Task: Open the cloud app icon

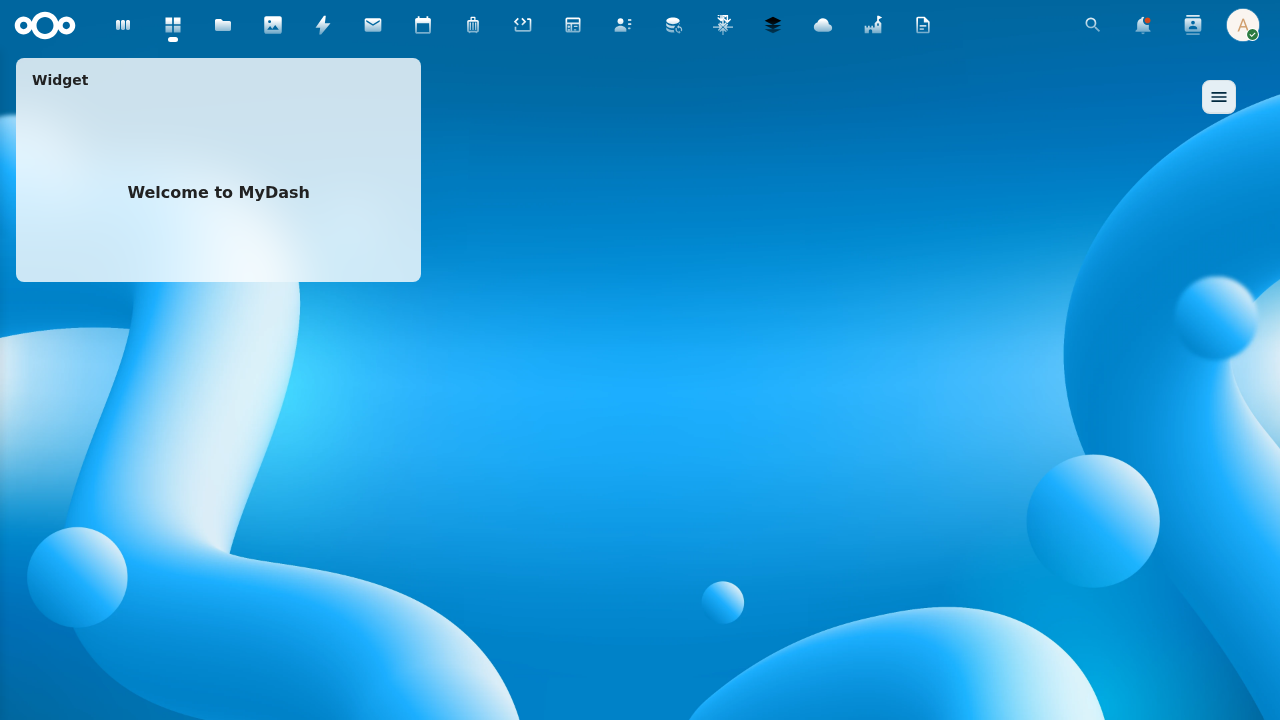Action: (823, 25)
